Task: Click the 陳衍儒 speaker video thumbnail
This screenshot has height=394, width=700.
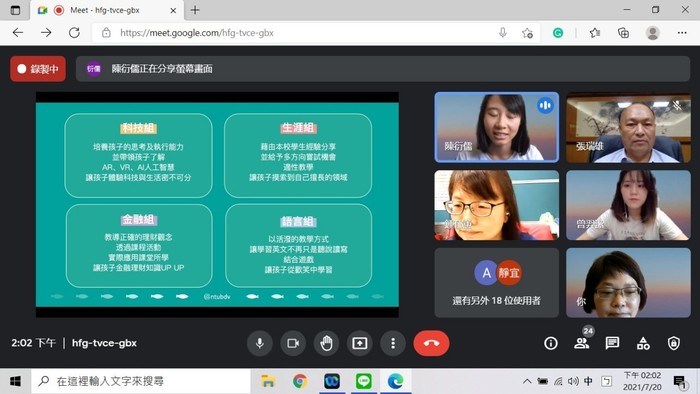Action: pos(496,127)
